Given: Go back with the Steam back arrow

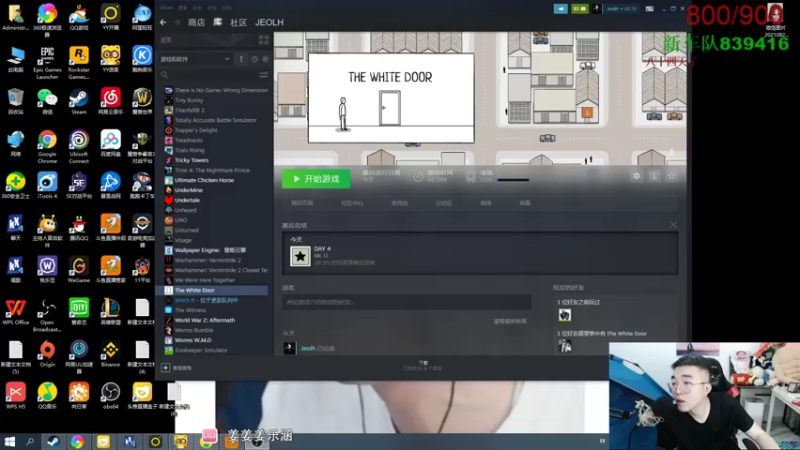Looking at the screenshot, I should [163, 22].
